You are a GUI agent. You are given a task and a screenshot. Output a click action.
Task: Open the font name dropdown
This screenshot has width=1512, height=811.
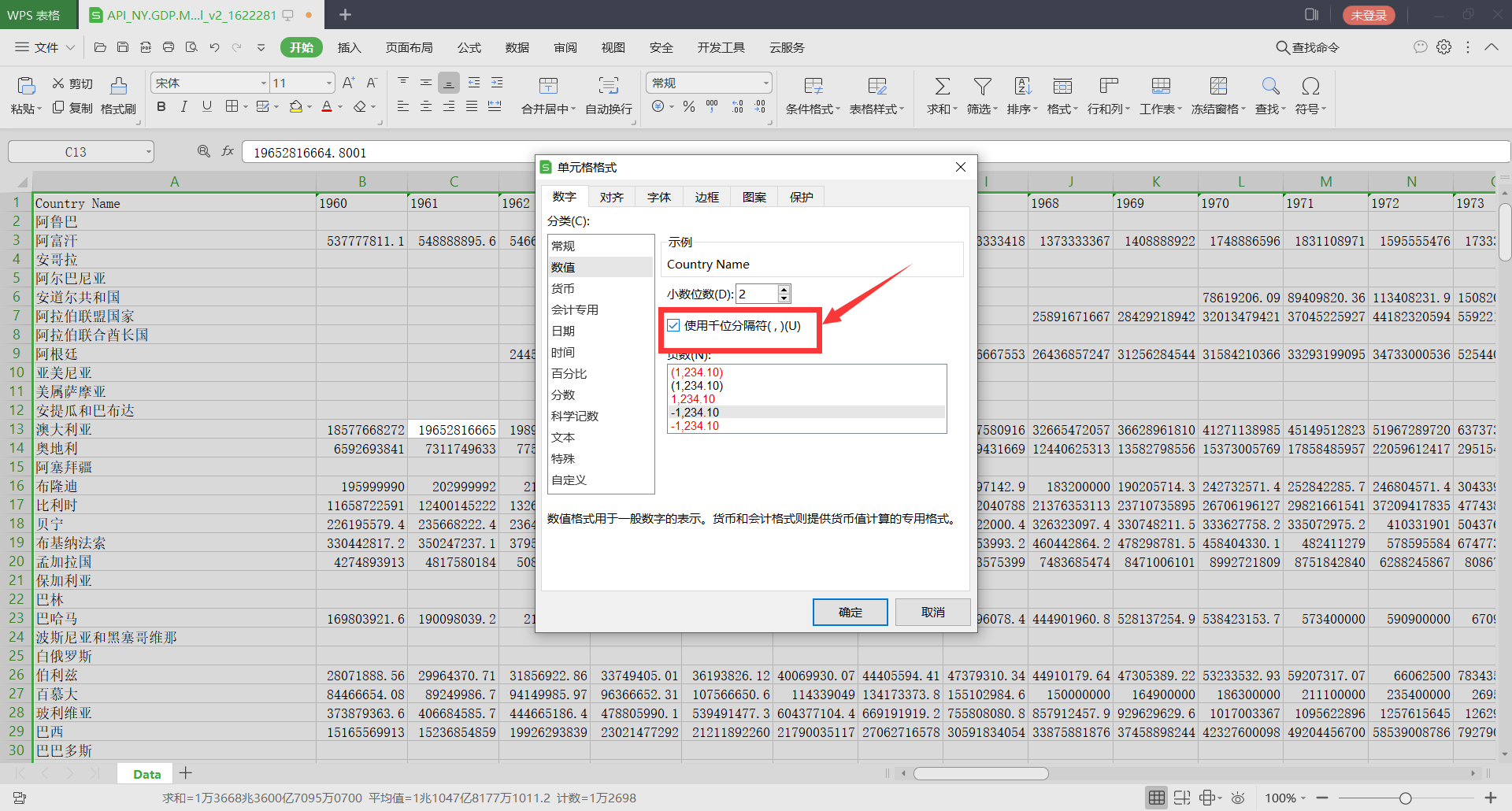tap(263, 83)
